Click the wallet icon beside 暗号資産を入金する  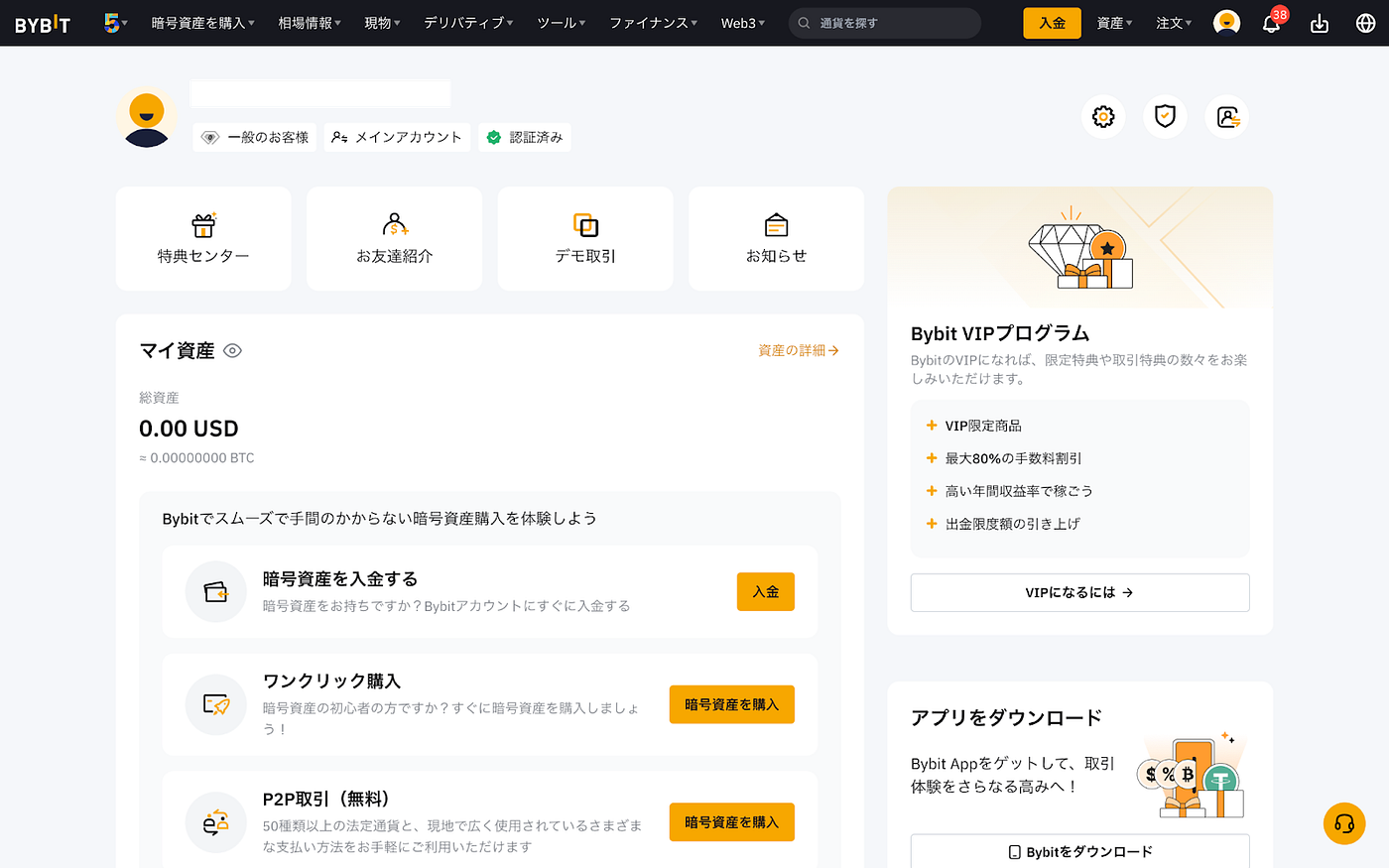coord(215,592)
